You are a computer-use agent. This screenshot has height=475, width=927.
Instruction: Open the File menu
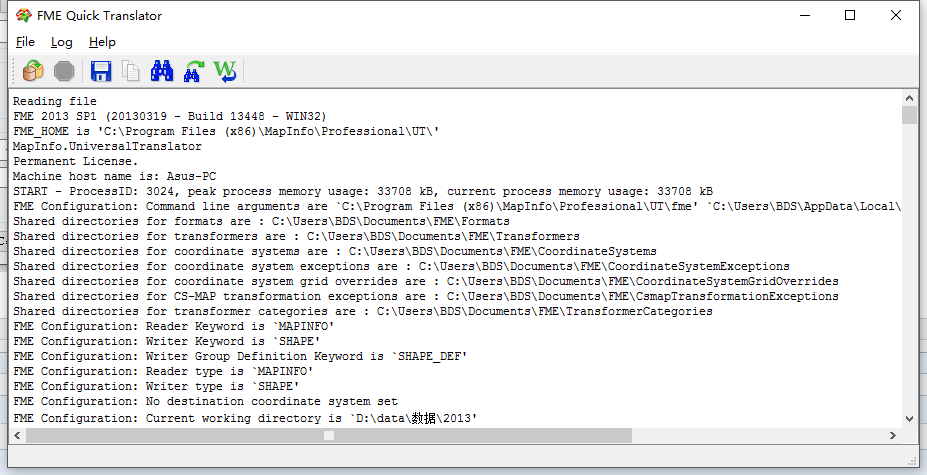25,42
